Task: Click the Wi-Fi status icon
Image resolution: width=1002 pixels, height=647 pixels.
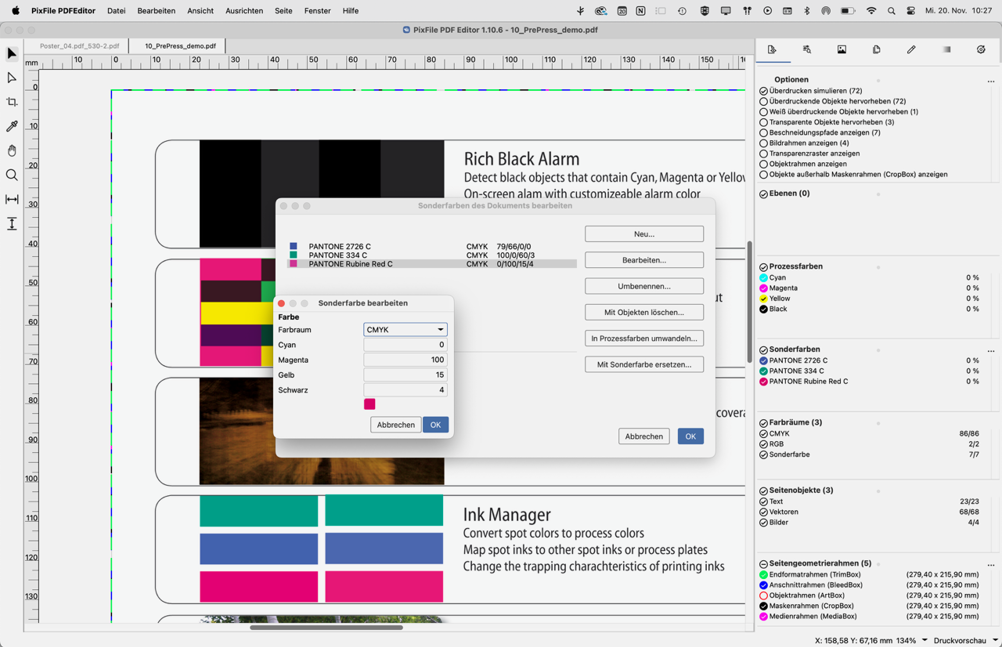Action: click(871, 11)
